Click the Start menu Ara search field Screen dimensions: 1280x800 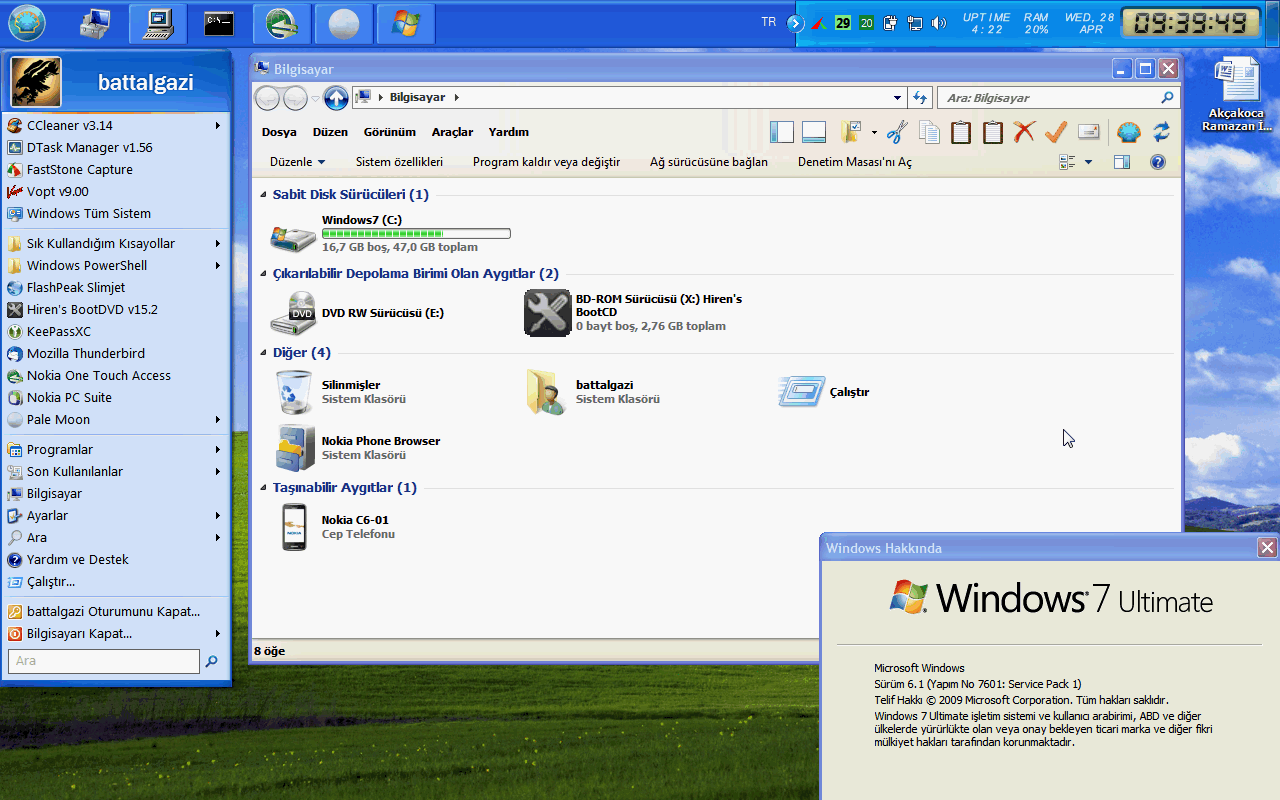tap(104, 661)
